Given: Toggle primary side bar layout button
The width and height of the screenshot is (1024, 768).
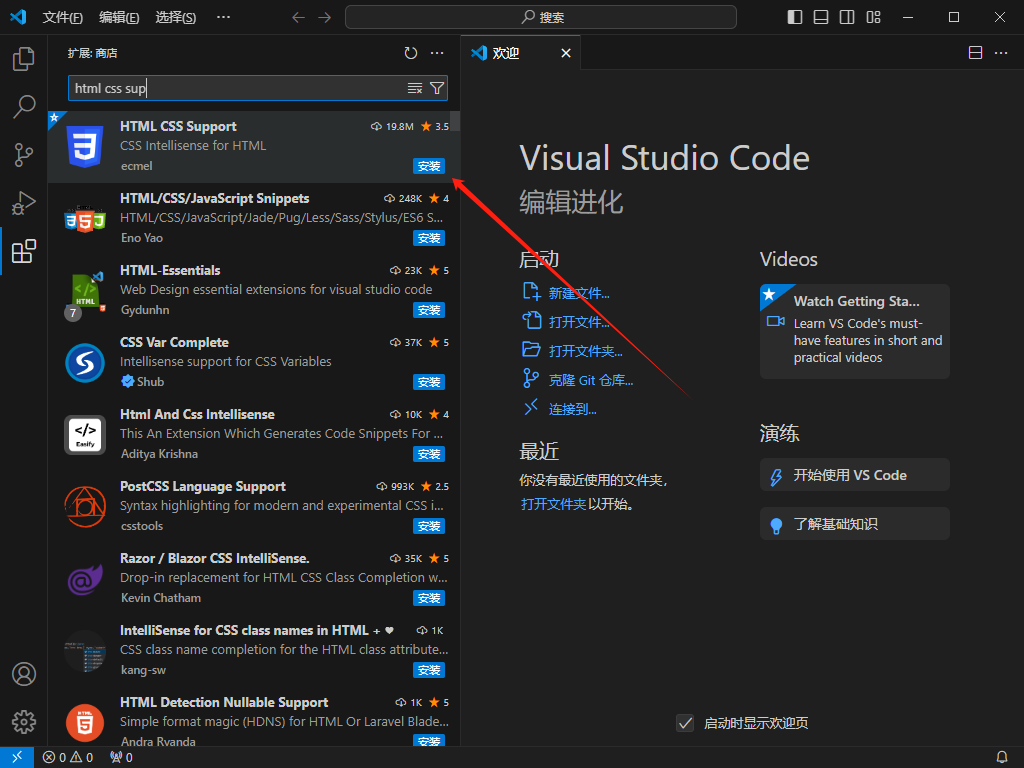Looking at the screenshot, I should click(x=795, y=17).
